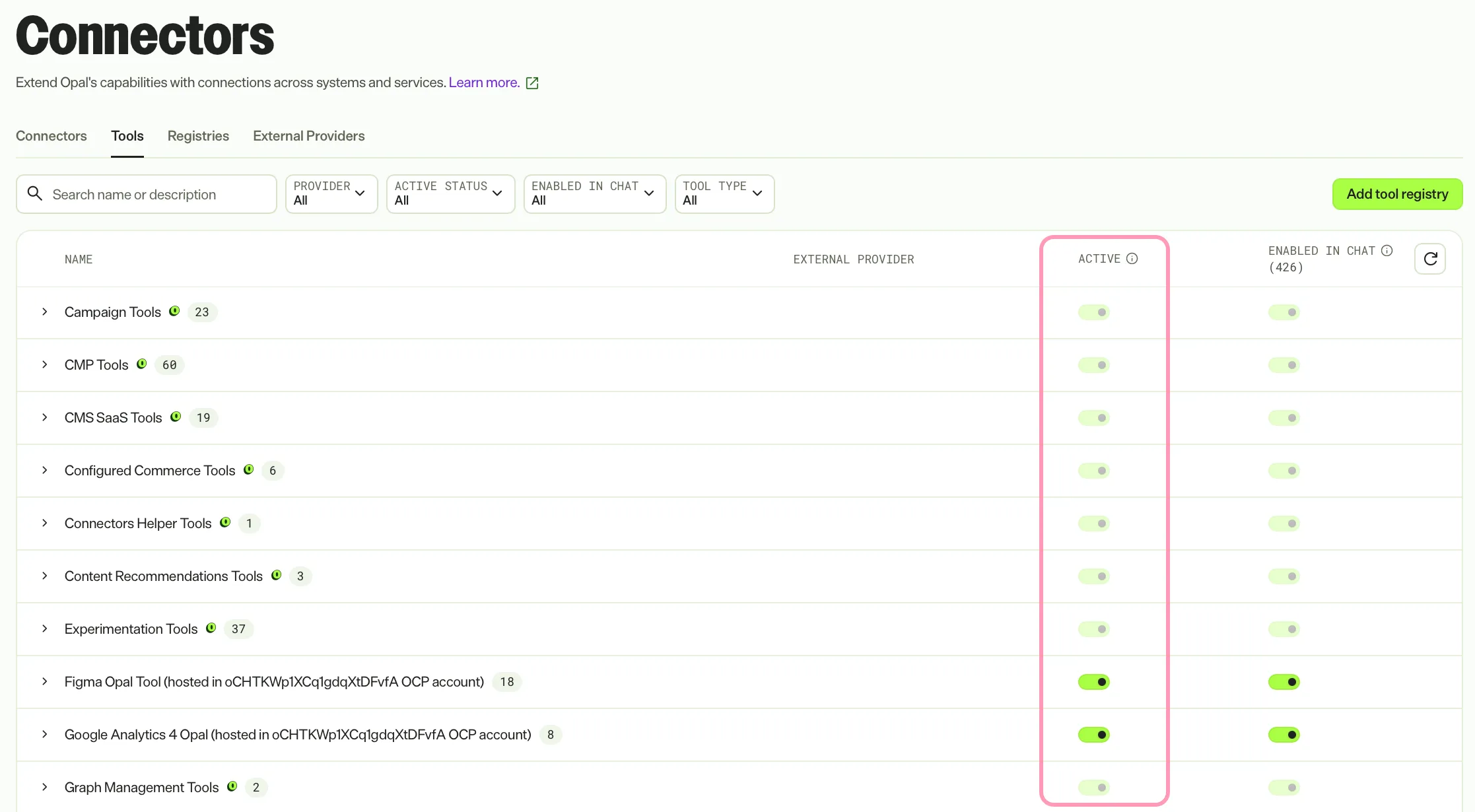This screenshot has width=1475, height=812.
Task: Select the Tools tab
Action: [x=127, y=136]
